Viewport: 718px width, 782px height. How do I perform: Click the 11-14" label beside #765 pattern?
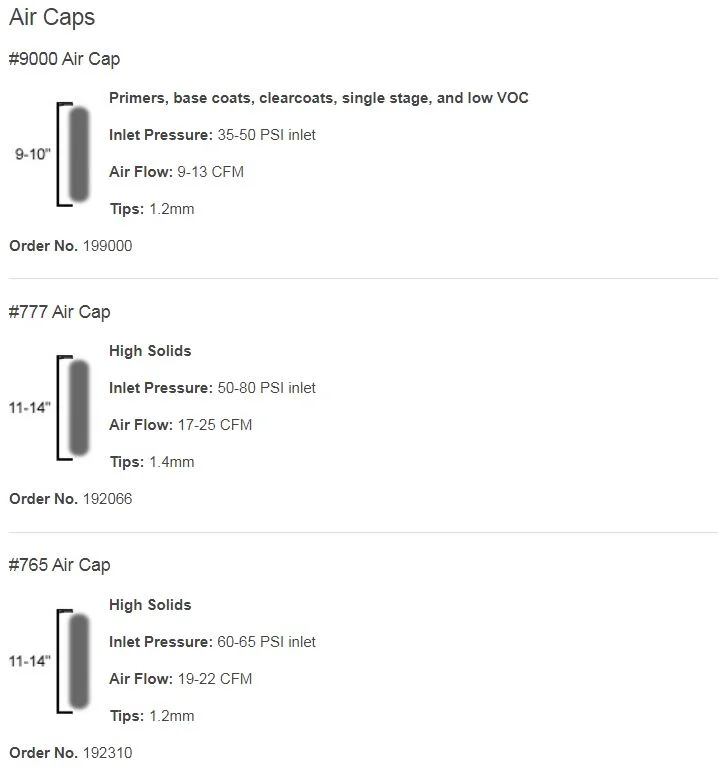point(30,661)
